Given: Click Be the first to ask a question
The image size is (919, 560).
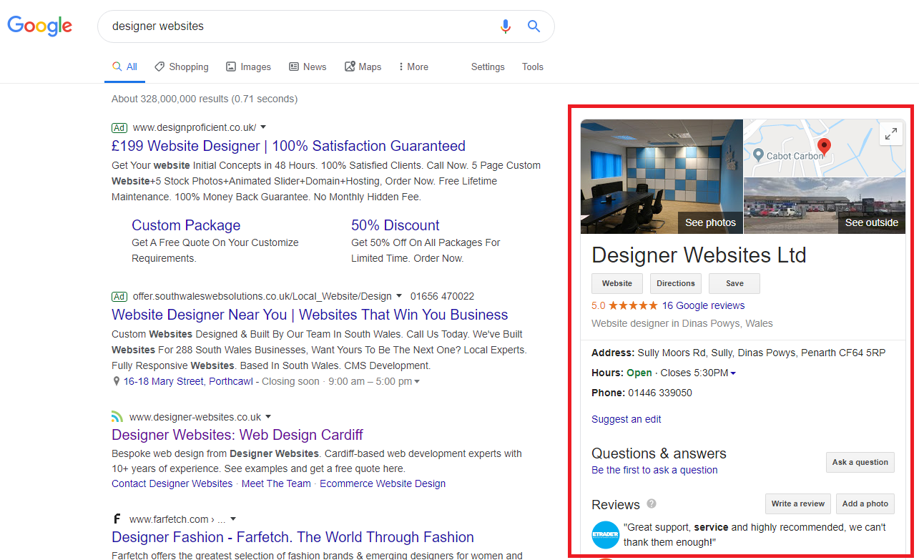Looking at the screenshot, I should tap(654, 470).
